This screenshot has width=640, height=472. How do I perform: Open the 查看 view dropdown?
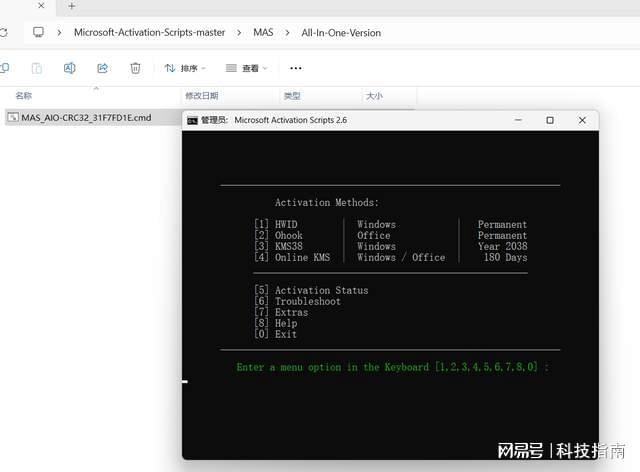click(x=247, y=68)
